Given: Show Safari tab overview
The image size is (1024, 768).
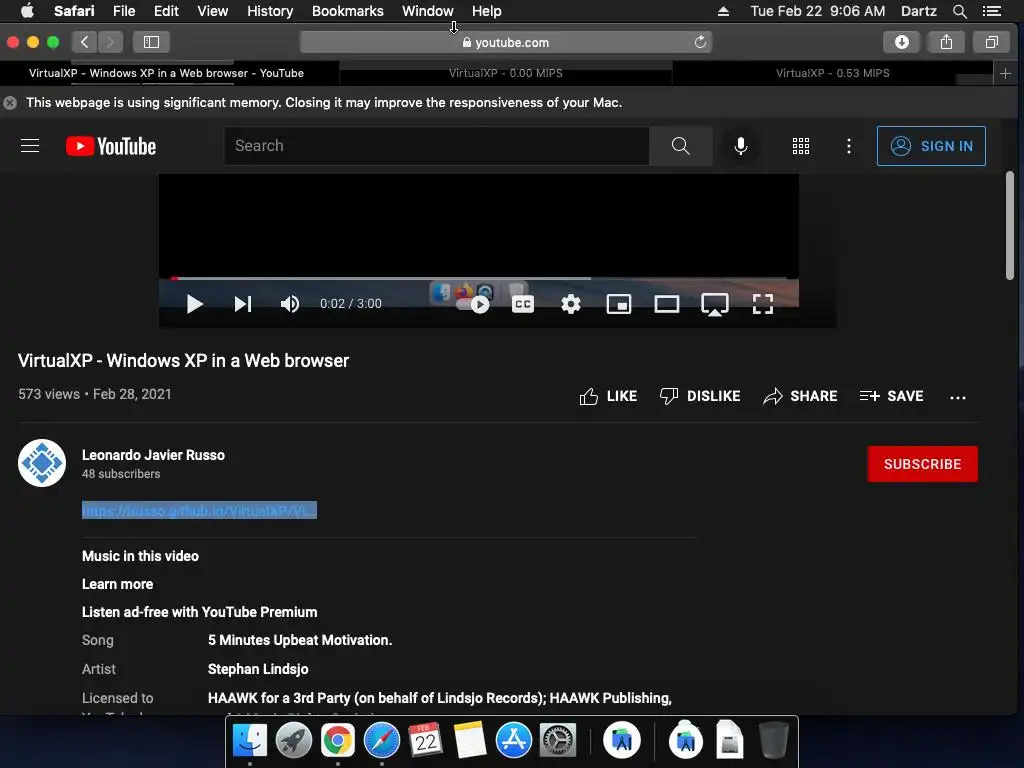Looking at the screenshot, I should click(x=991, y=42).
